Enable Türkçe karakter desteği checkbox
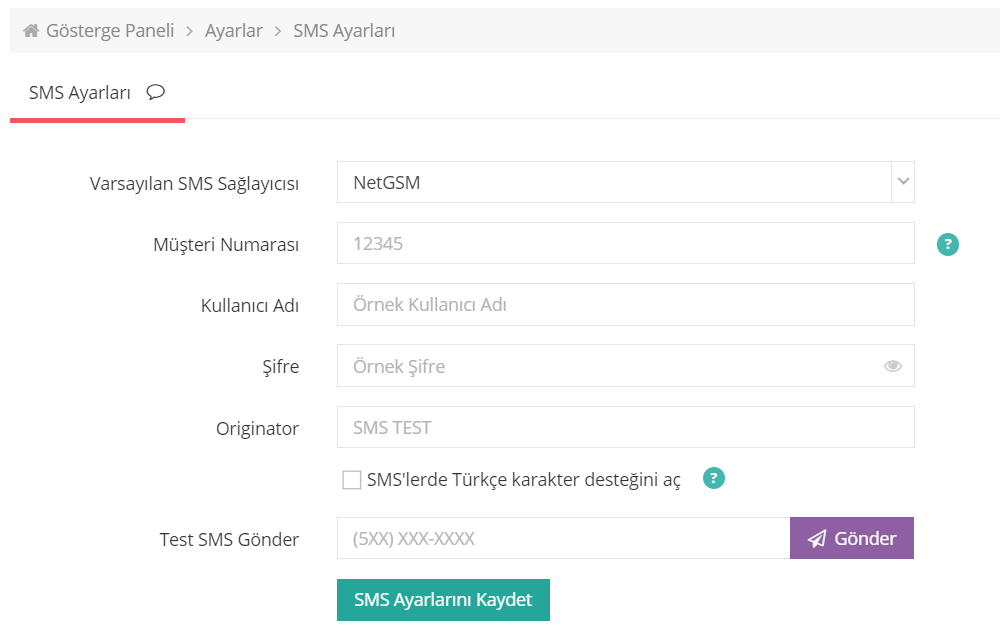1000x640 pixels. 351,479
